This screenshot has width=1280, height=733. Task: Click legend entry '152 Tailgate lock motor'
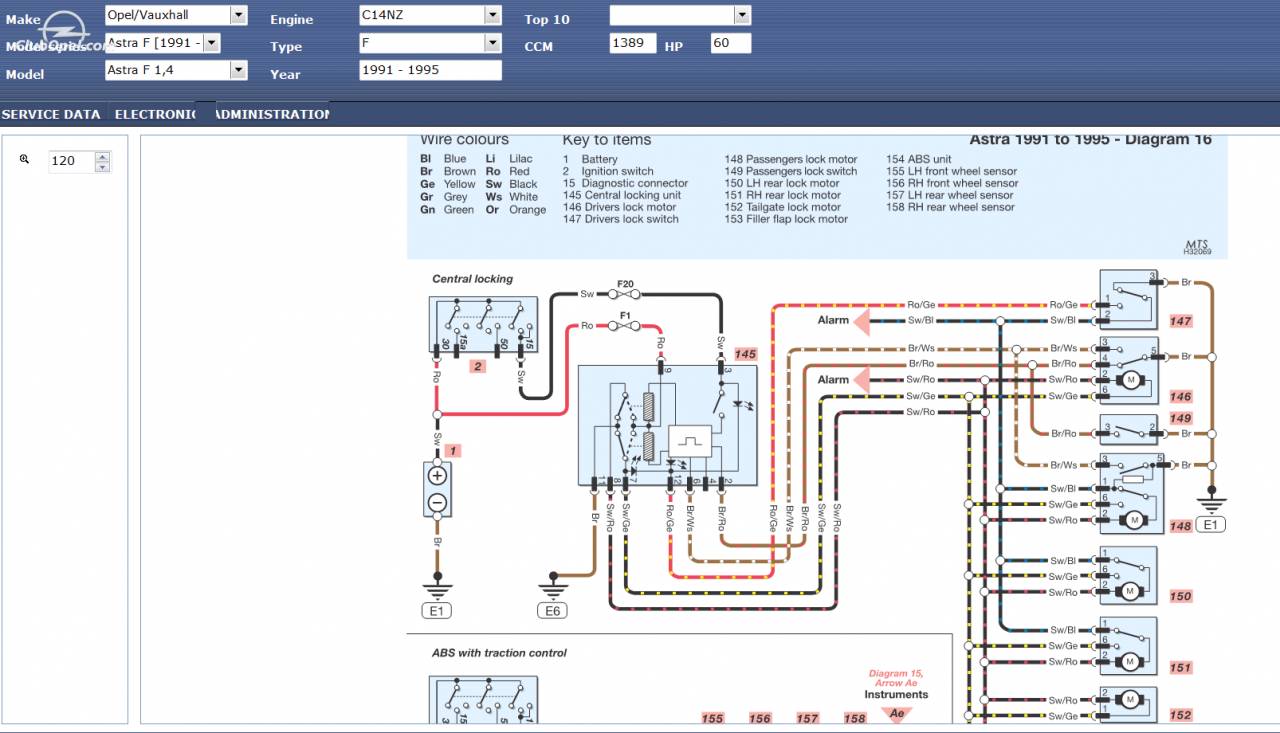pos(782,207)
